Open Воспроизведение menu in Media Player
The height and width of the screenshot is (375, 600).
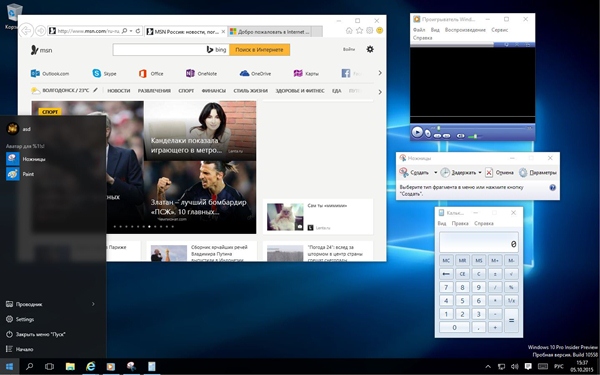click(x=465, y=30)
